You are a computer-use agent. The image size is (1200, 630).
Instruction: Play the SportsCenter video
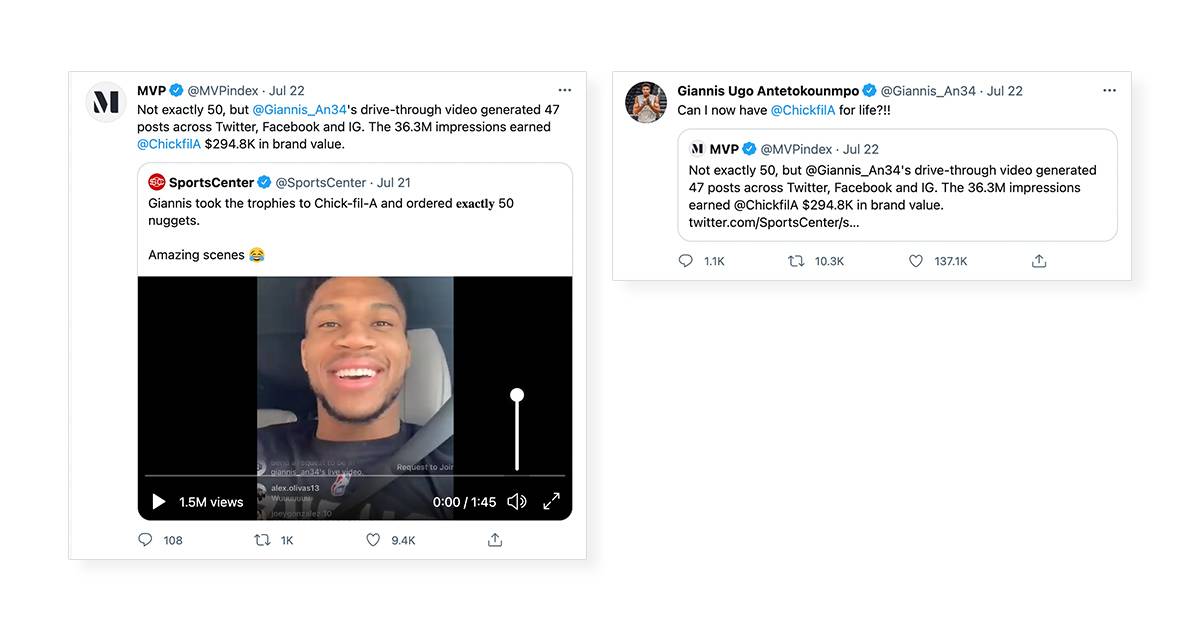pyautogui.click(x=158, y=502)
